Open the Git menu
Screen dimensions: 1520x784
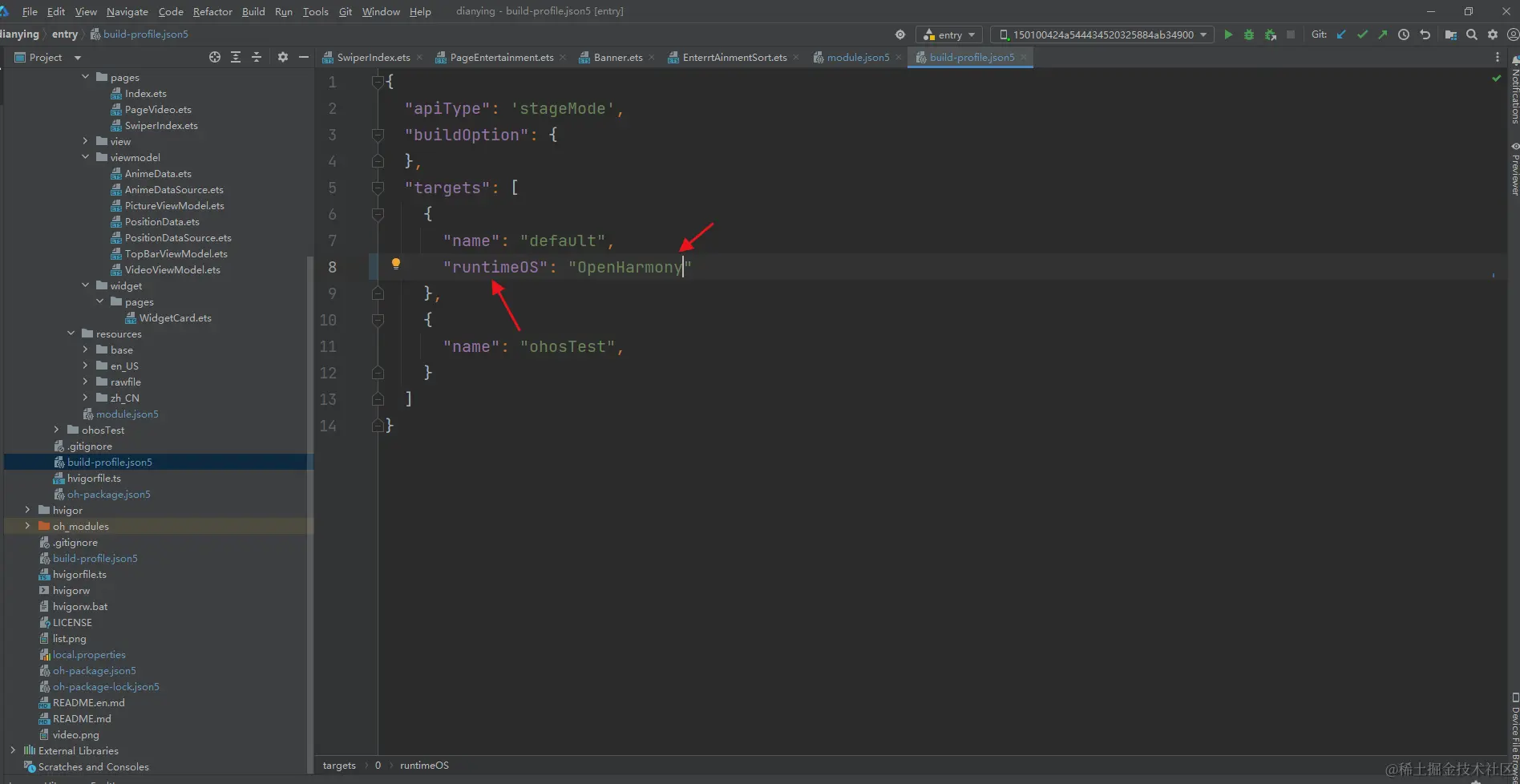pyautogui.click(x=346, y=11)
